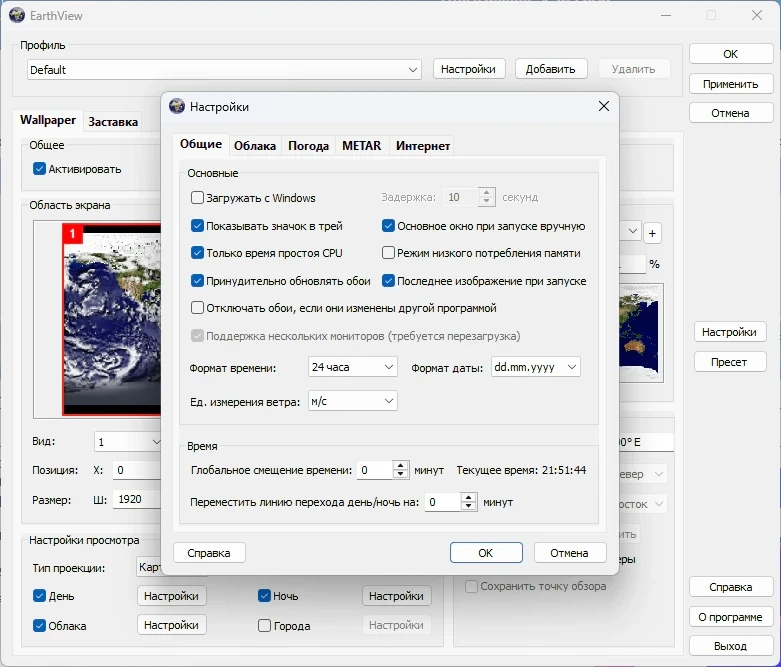Click Текущее время 21:51:44 text
This screenshot has height=667, width=781.
[521, 470]
